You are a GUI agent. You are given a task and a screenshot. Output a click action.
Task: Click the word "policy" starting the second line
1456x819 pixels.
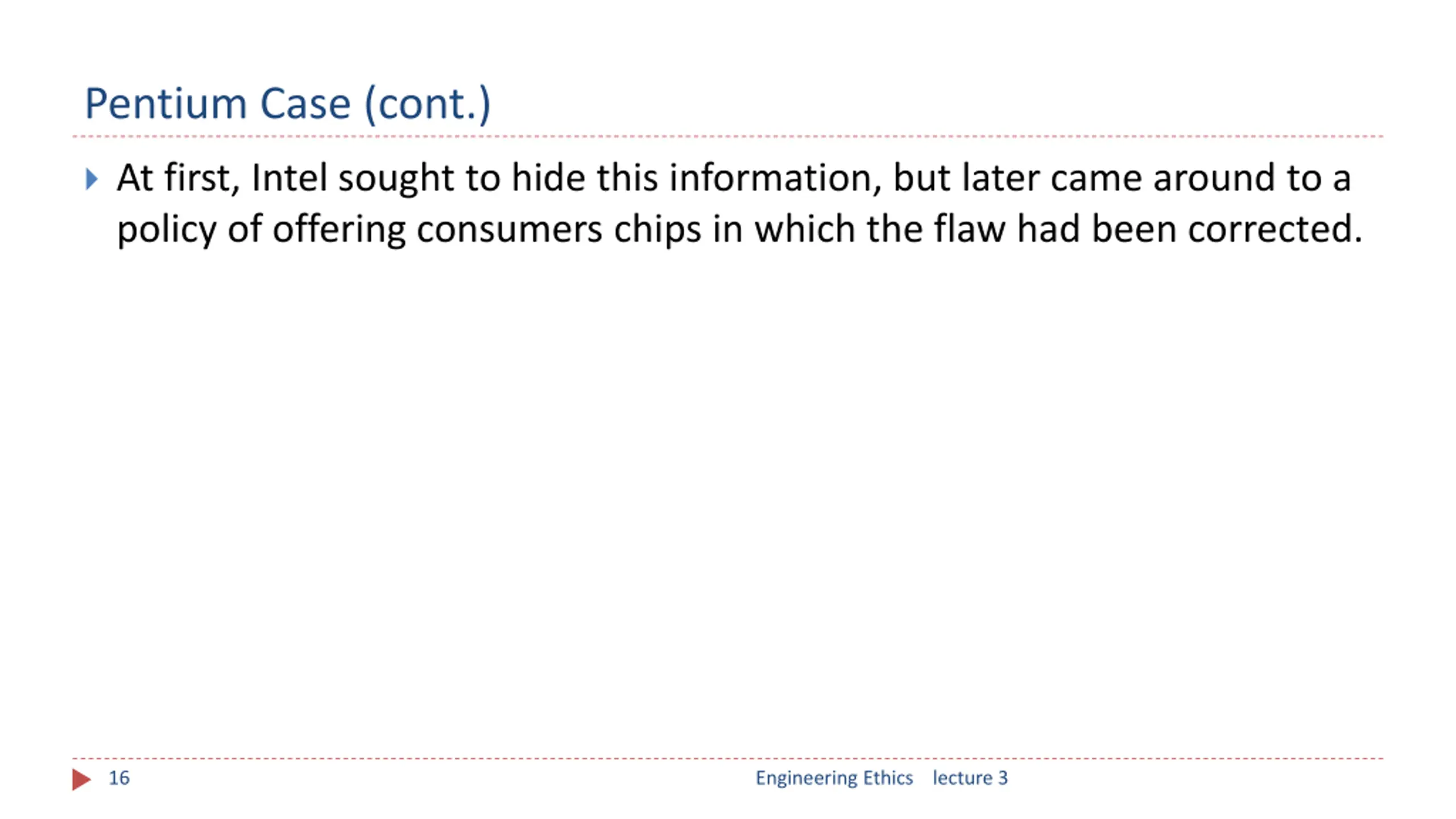click(x=167, y=230)
